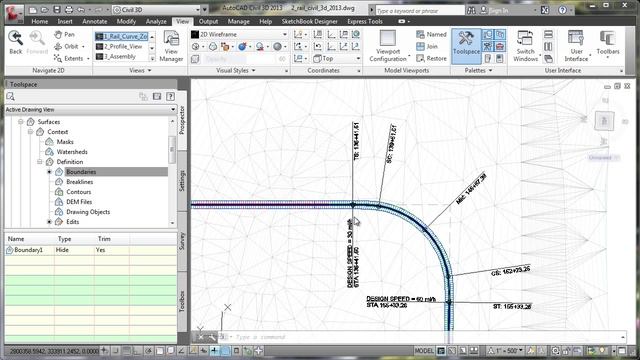Click the Open file icon
Screen dimensions: 640x360
44,9
